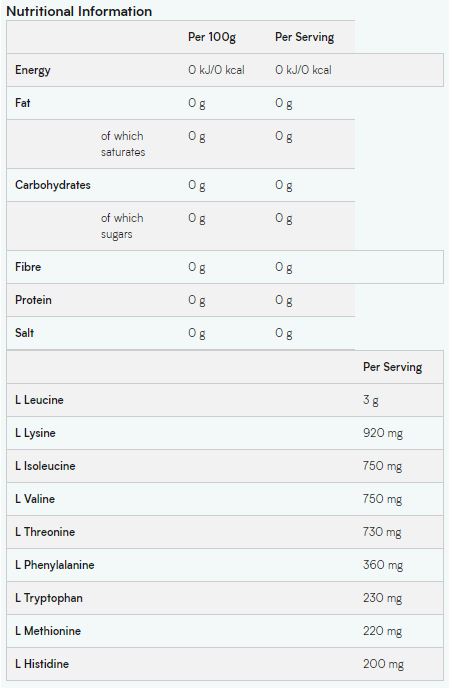Screen dimensions: 452x688
Task: Select the 'of which sugars' label
Action: pos(122,226)
